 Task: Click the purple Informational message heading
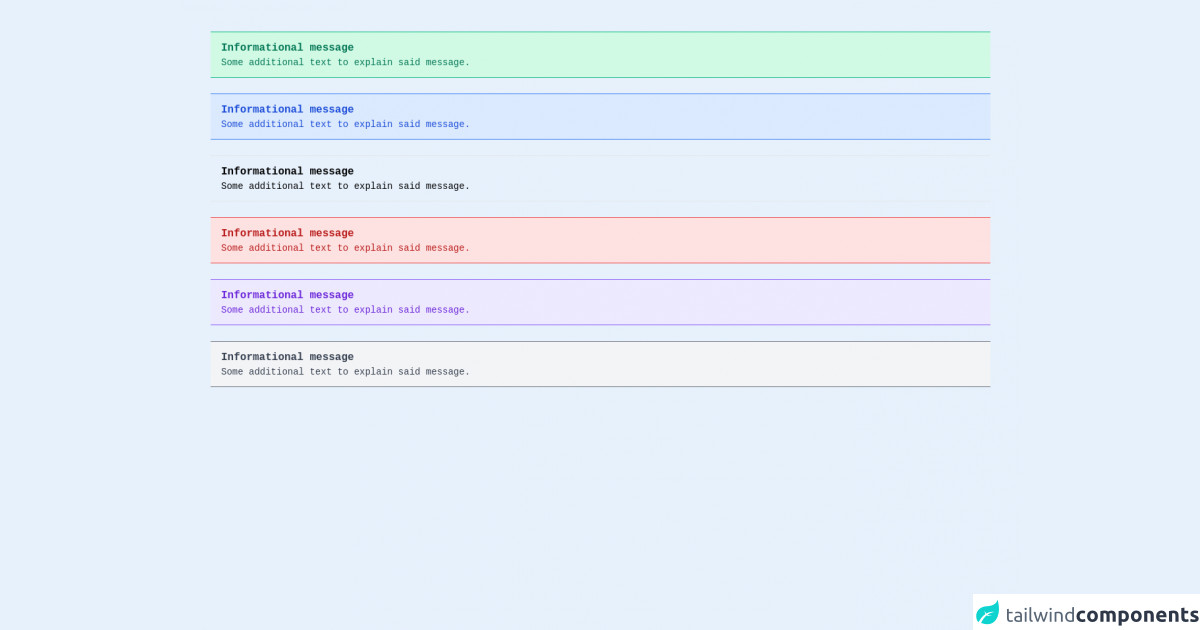point(287,295)
